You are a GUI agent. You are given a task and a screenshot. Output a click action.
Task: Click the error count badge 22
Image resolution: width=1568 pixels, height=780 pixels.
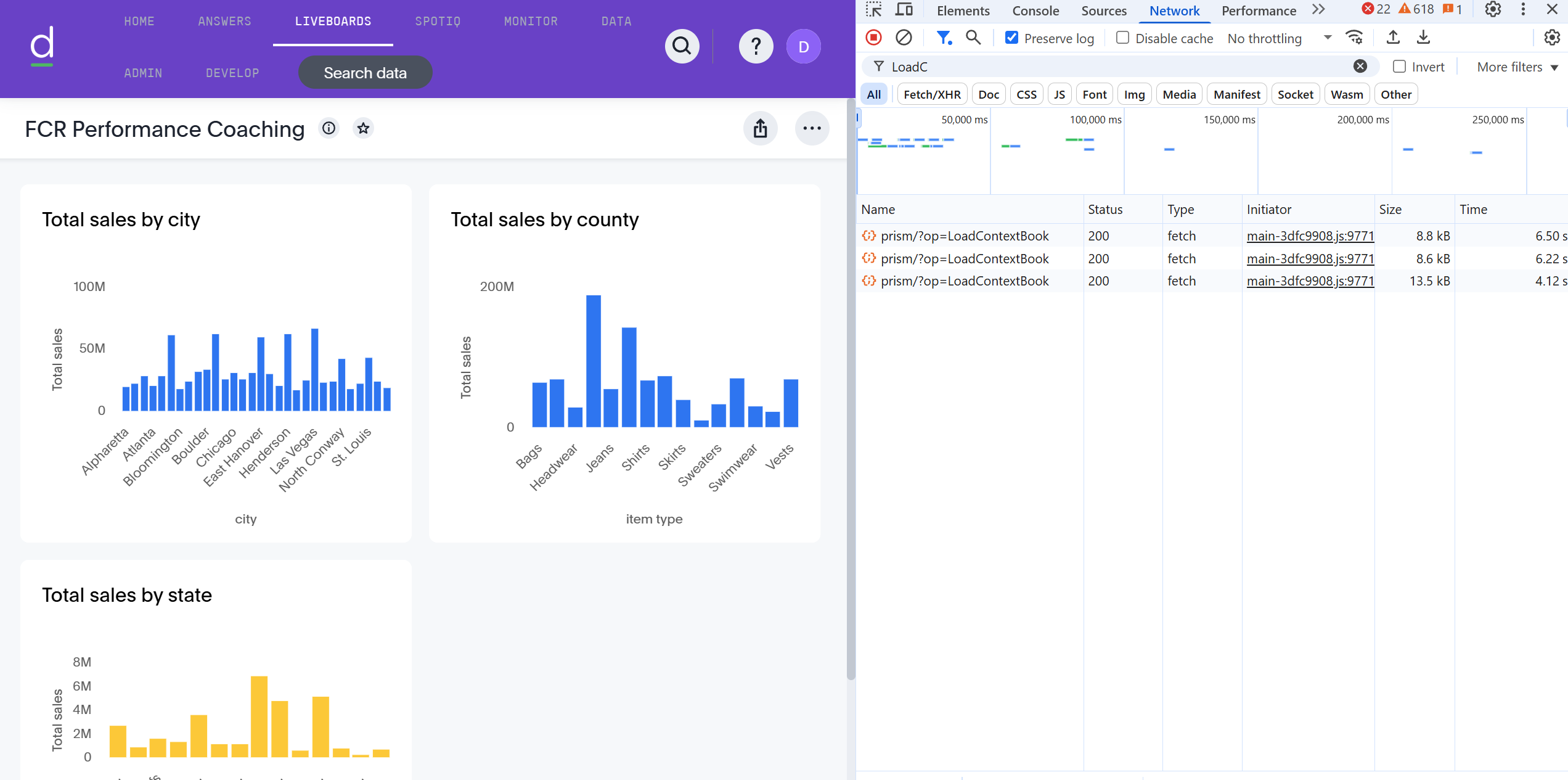click(1376, 9)
